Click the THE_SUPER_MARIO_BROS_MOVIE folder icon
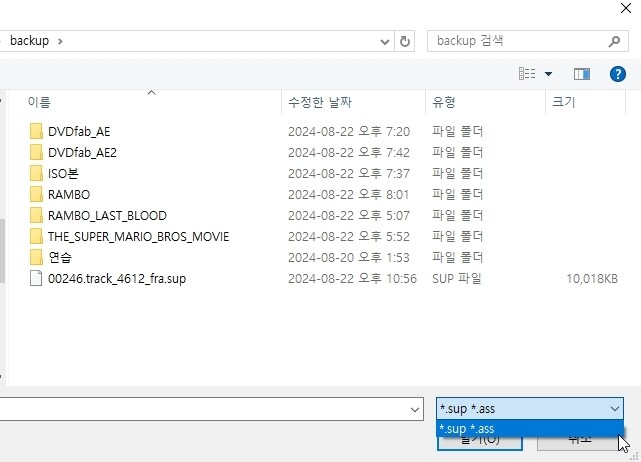 (36, 236)
